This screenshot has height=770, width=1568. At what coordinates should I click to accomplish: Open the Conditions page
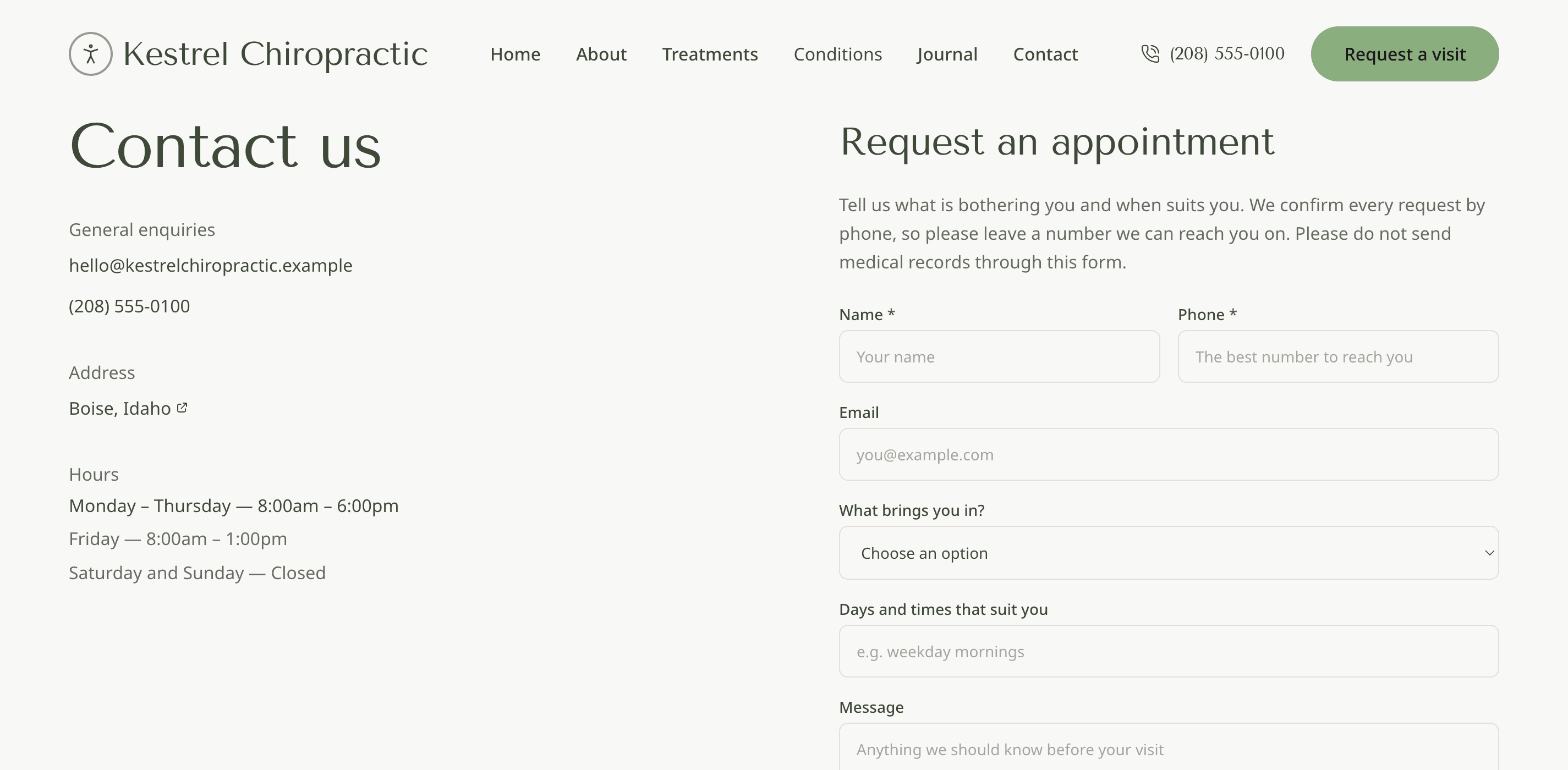click(x=838, y=54)
